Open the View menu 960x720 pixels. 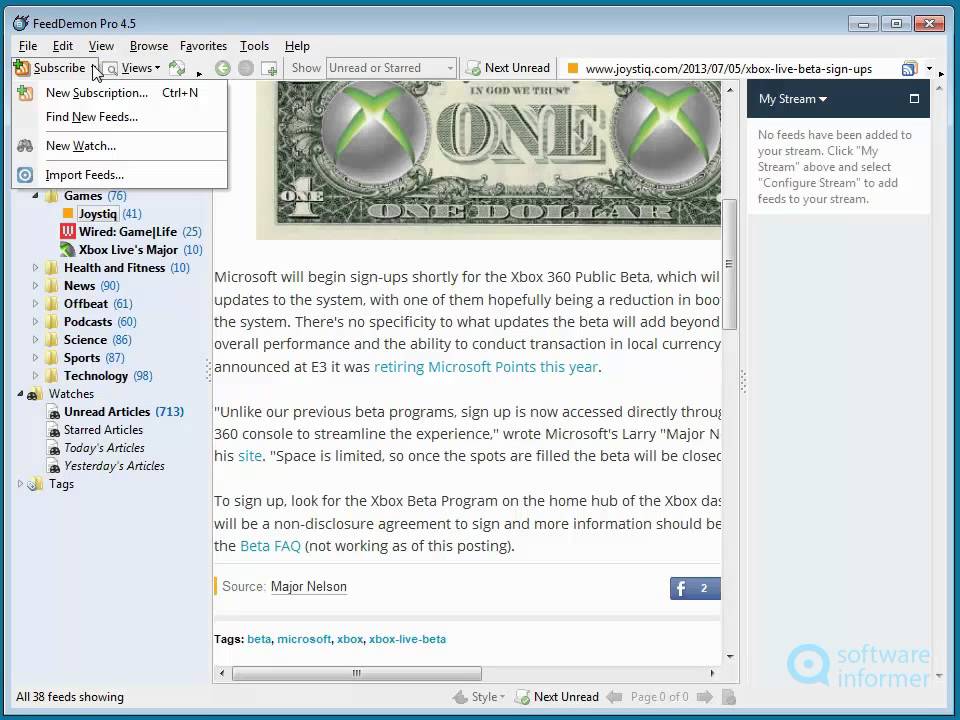[101, 46]
